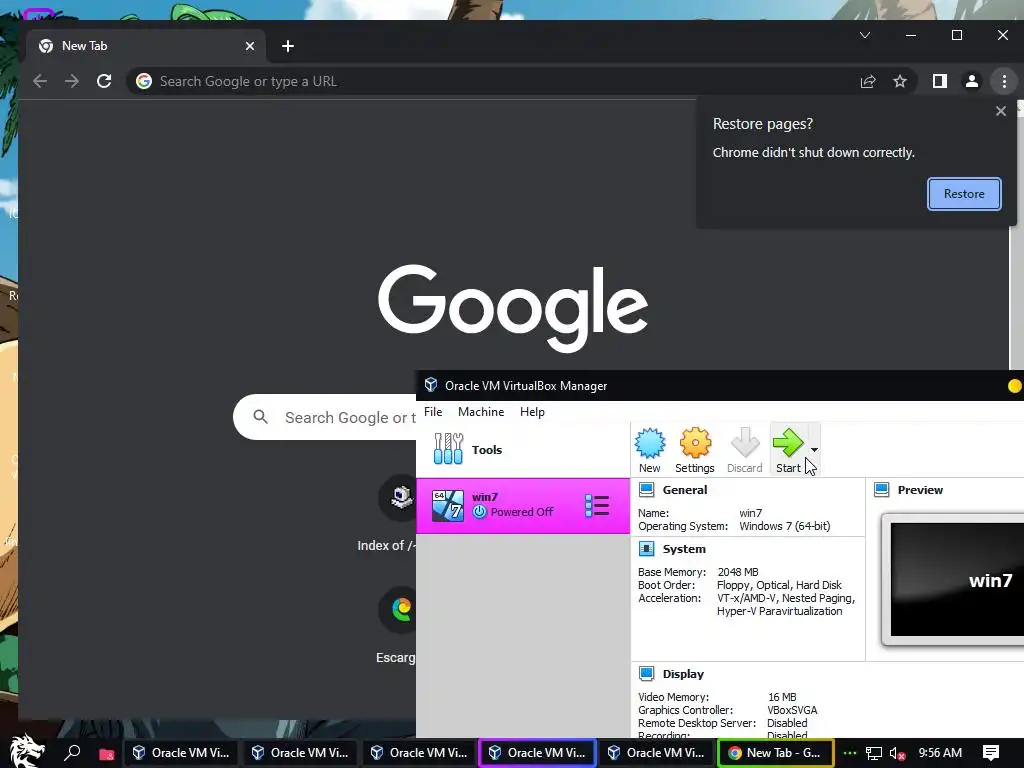Select the win7 Powered Off machine entry
This screenshot has height=768, width=1024.
523,505
